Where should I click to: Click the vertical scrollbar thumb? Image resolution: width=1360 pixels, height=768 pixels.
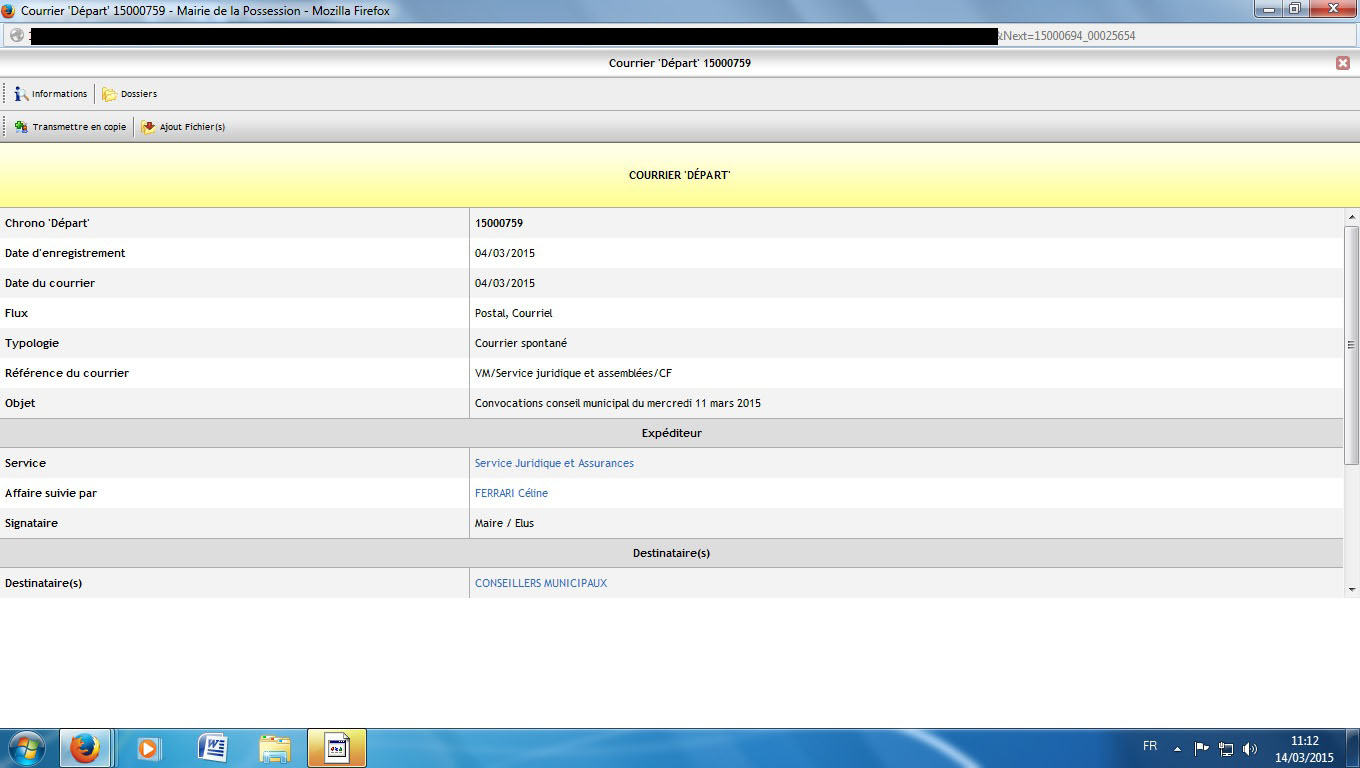[1352, 344]
